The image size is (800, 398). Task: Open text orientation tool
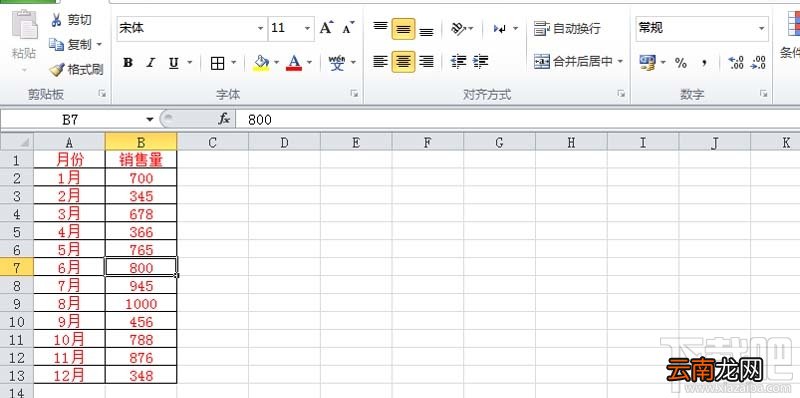(459, 28)
